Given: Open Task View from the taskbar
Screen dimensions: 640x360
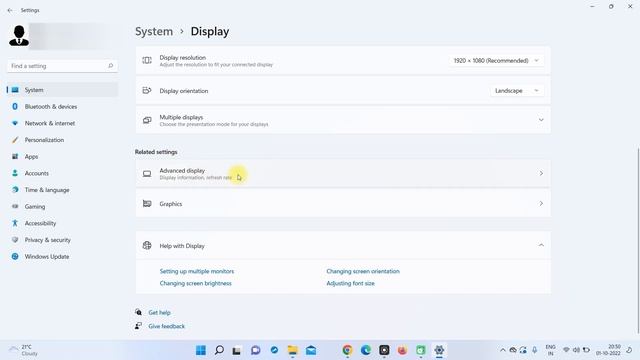Looking at the screenshot, I should coord(237,350).
